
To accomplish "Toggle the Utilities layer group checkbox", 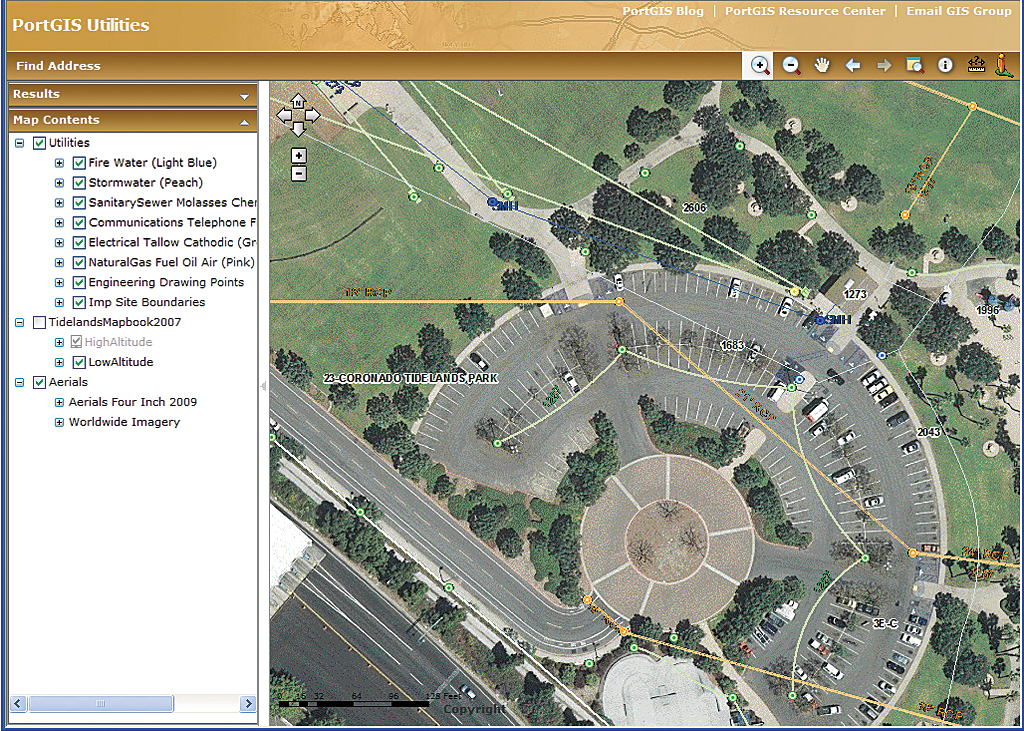I will point(39,143).
